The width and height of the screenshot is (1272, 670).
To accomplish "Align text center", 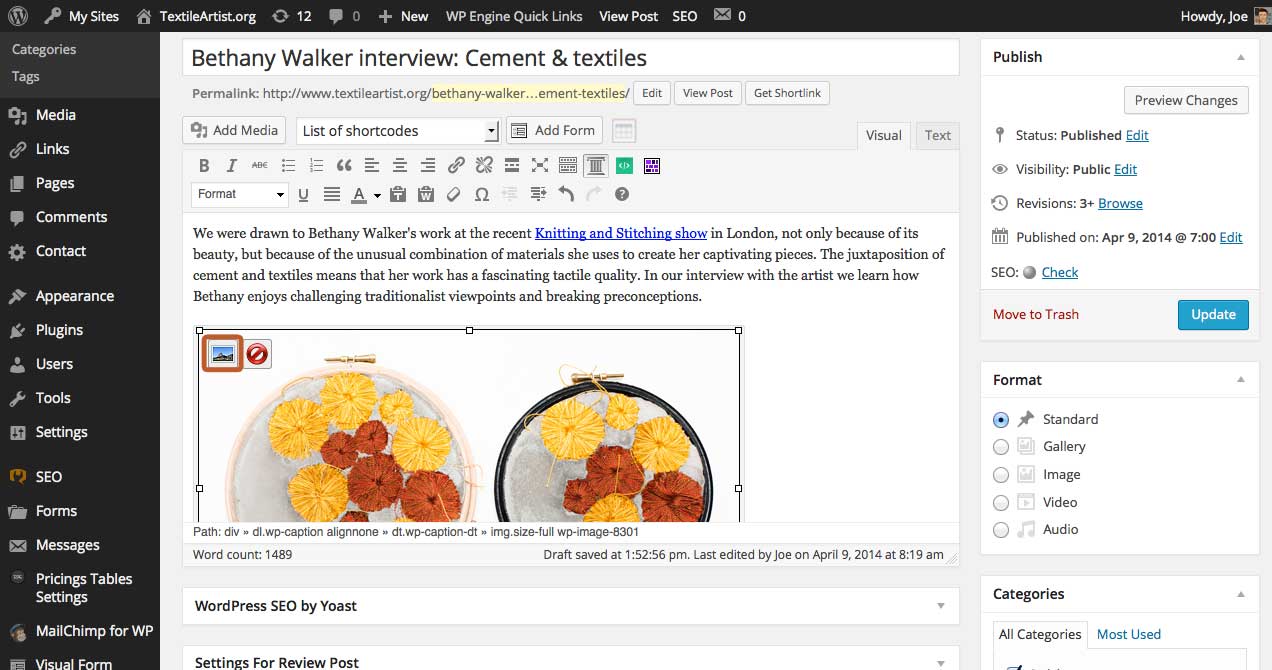I will [400, 166].
